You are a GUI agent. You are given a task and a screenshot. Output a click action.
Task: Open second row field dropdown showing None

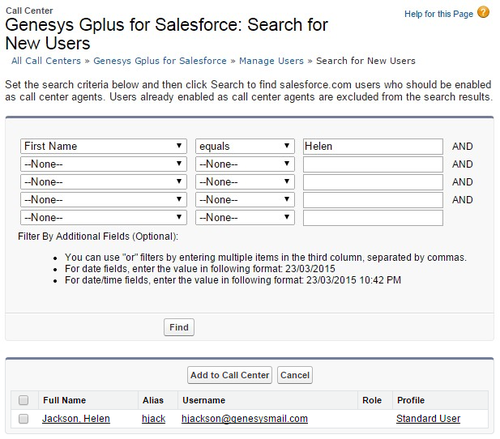tap(103, 164)
